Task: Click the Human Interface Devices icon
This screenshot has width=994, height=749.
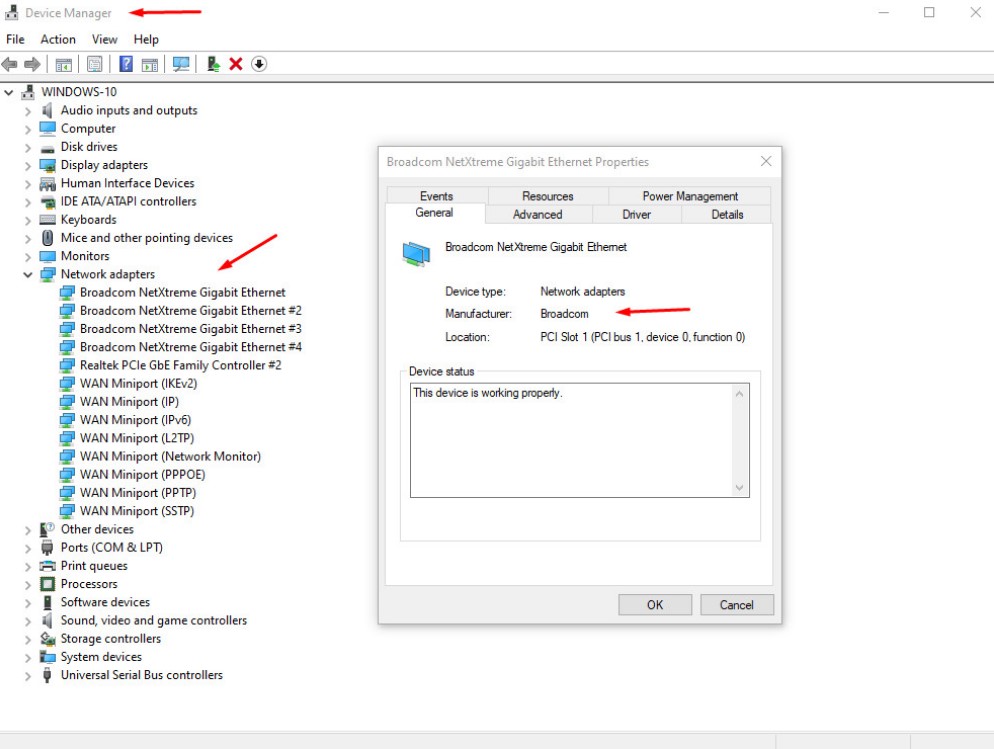Action: [48, 184]
